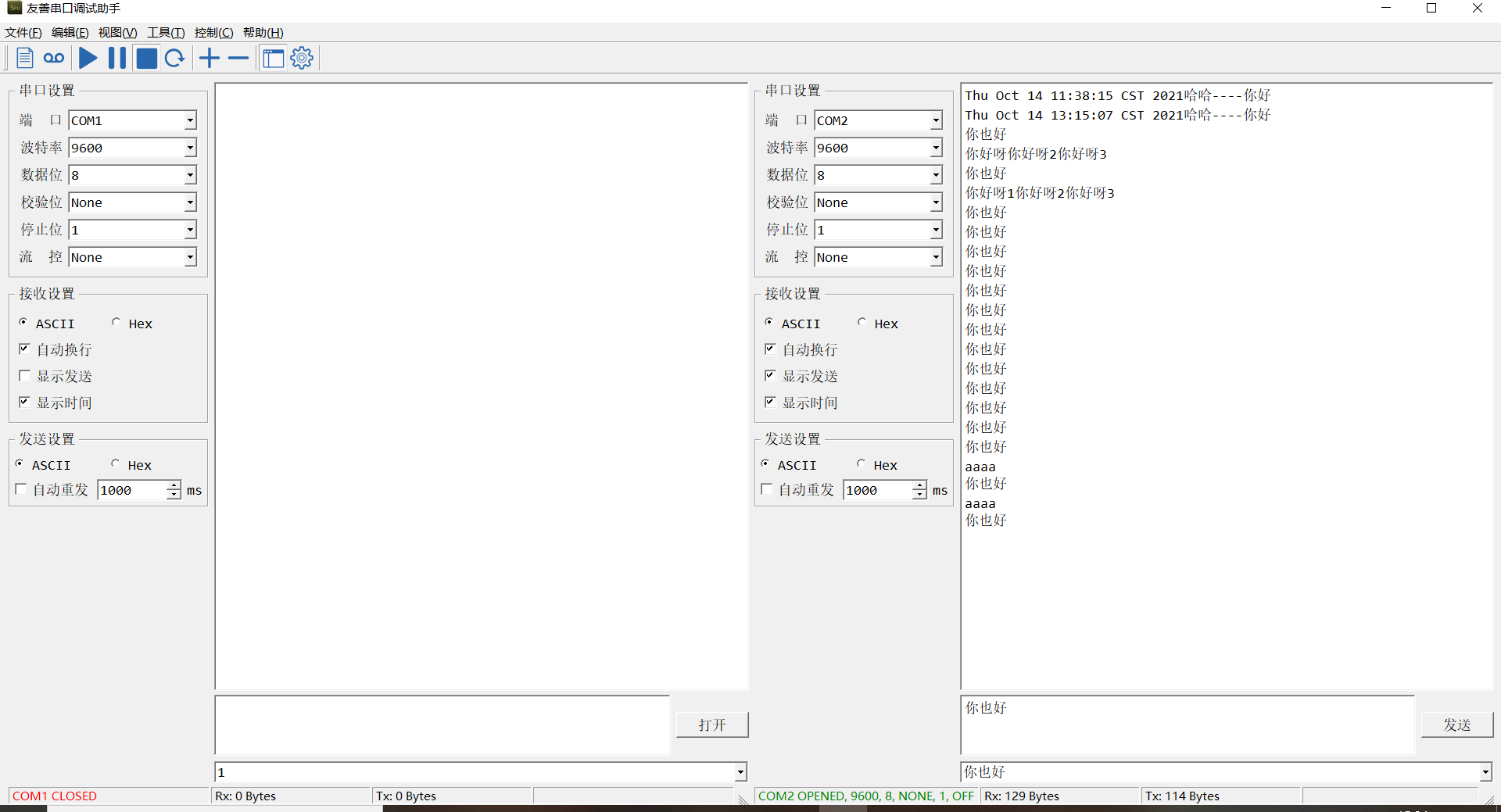Toggle right 自动换行 checkbox

click(770, 349)
